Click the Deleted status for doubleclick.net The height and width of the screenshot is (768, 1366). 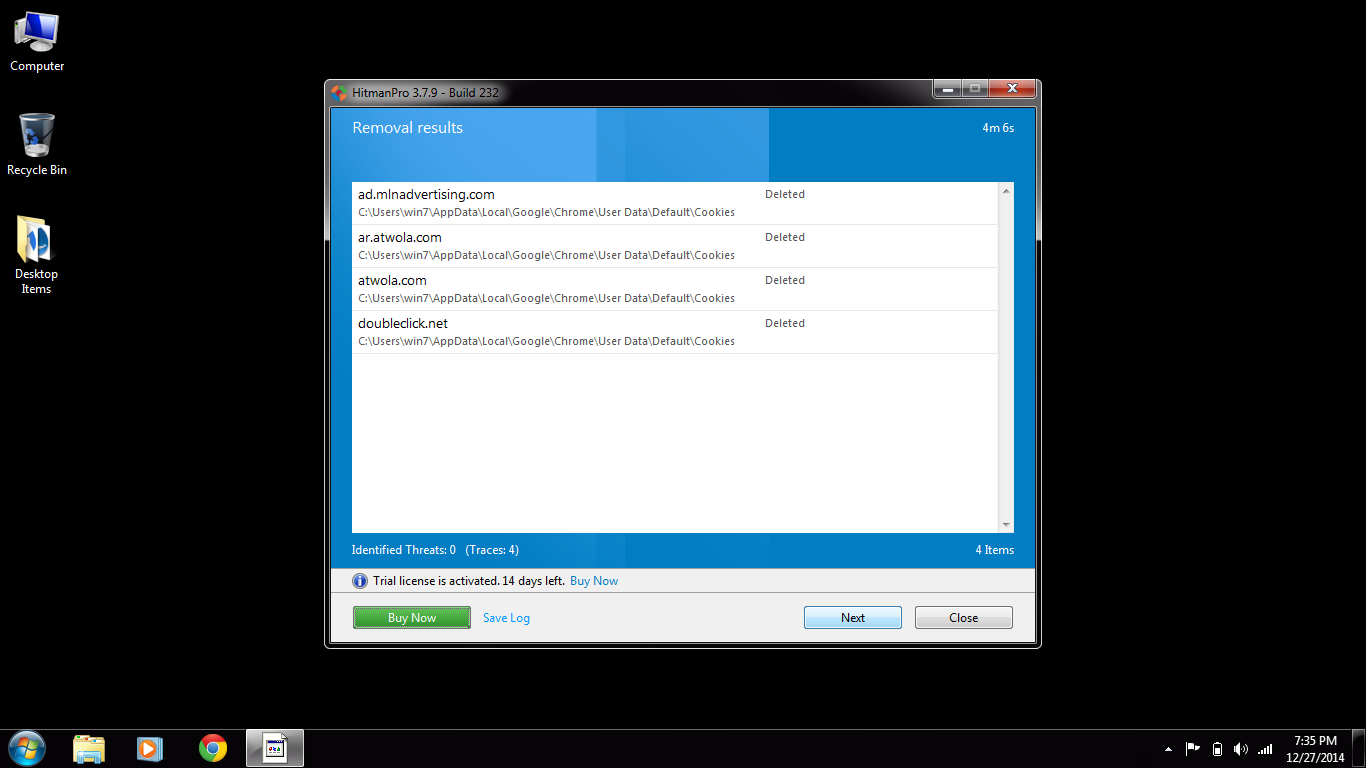785,324
